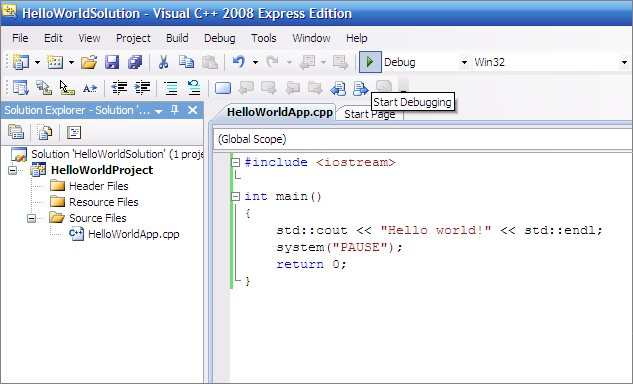633x384 pixels.
Task: Open the Add New Item dropdown arrow
Action: pos(71,62)
